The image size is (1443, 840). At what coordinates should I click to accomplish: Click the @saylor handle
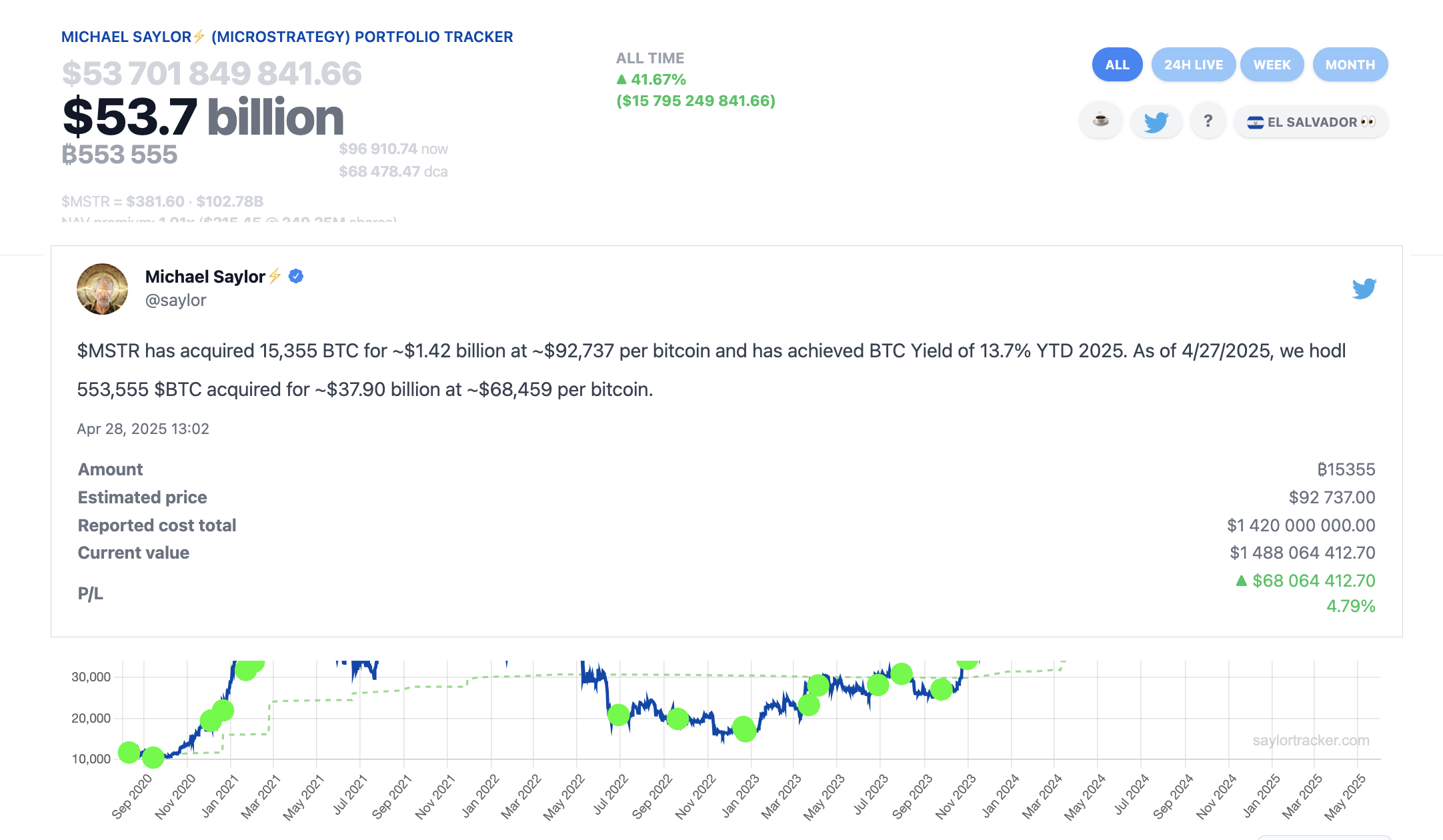click(x=176, y=300)
